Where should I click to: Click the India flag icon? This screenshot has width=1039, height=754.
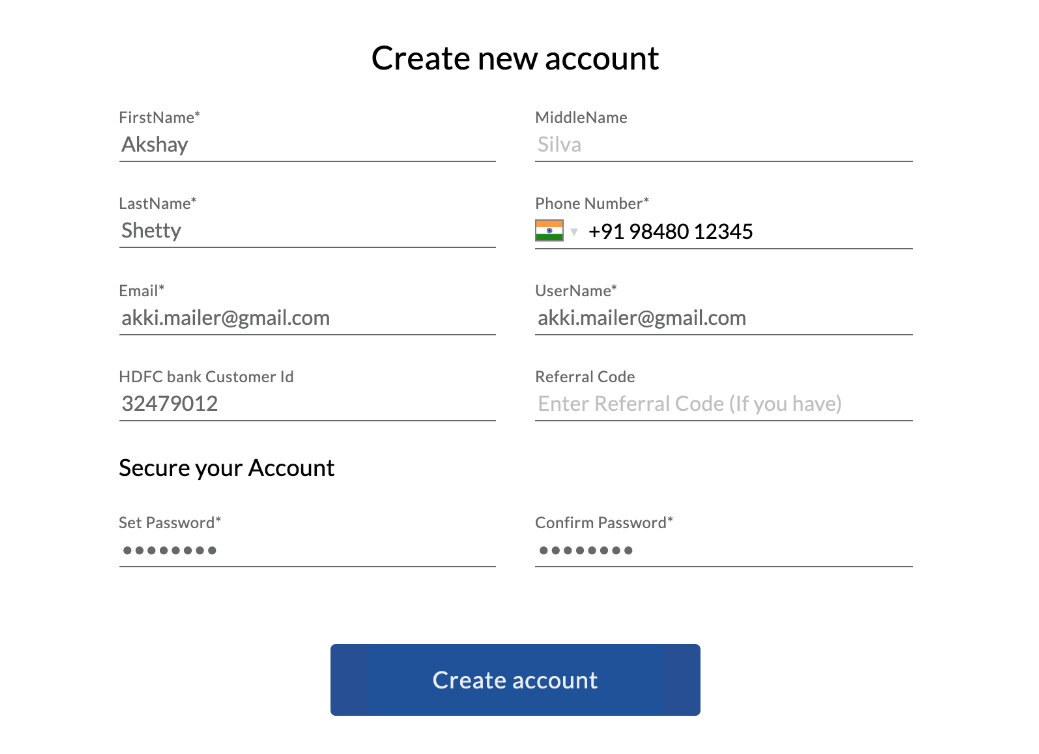[x=549, y=231]
